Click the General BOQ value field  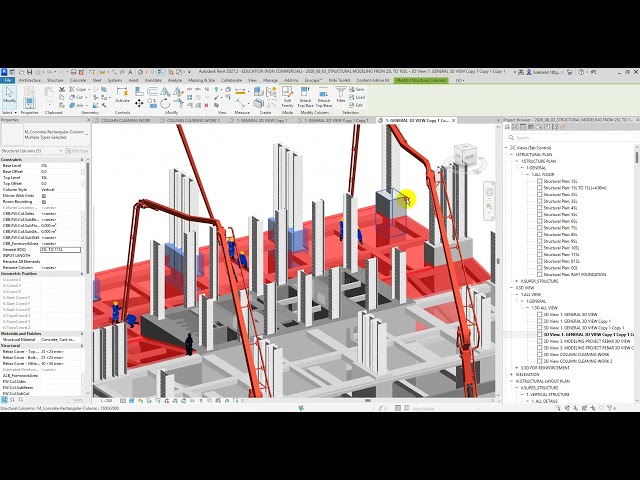60,250
